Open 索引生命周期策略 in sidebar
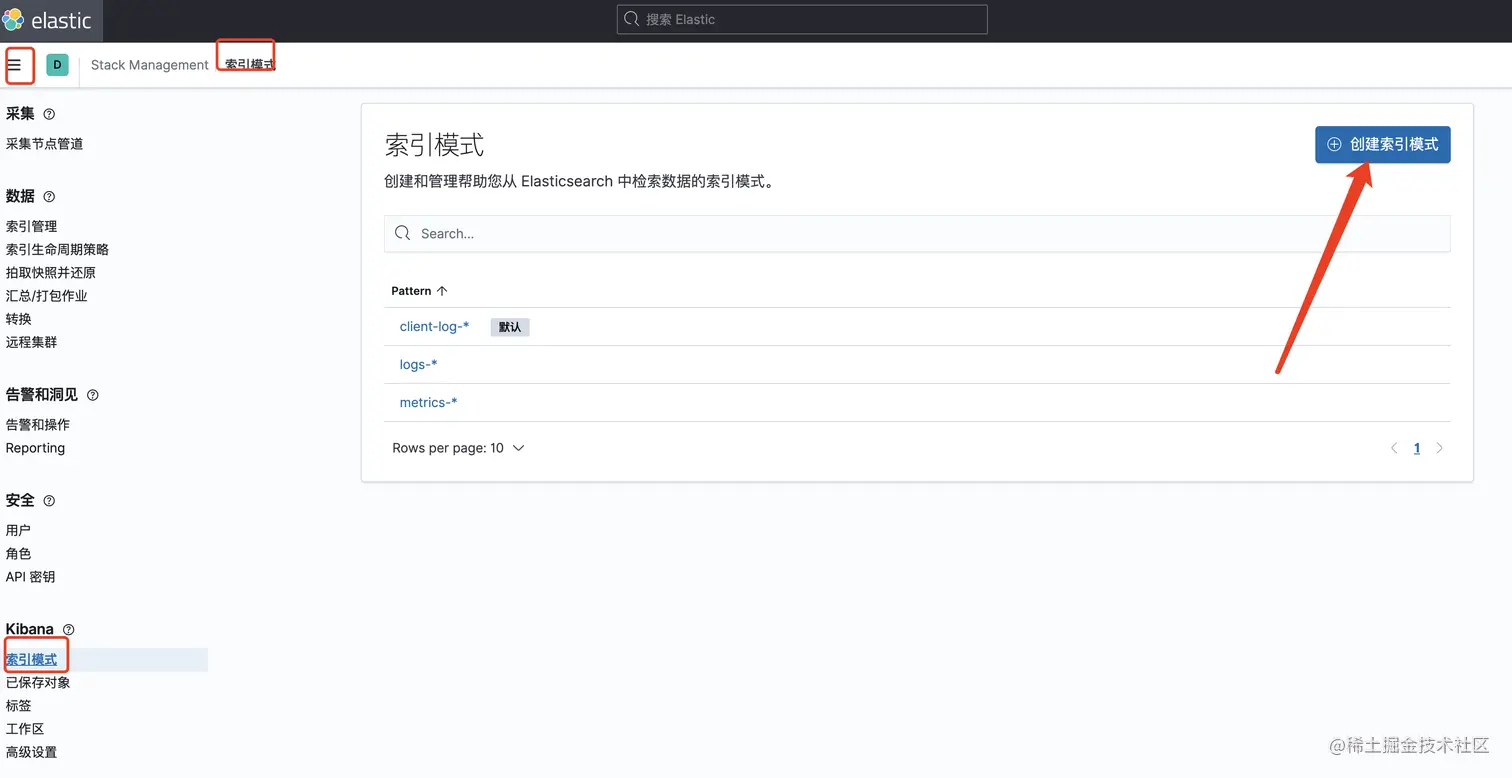Viewport: 1512px width, 778px height. [57, 250]
